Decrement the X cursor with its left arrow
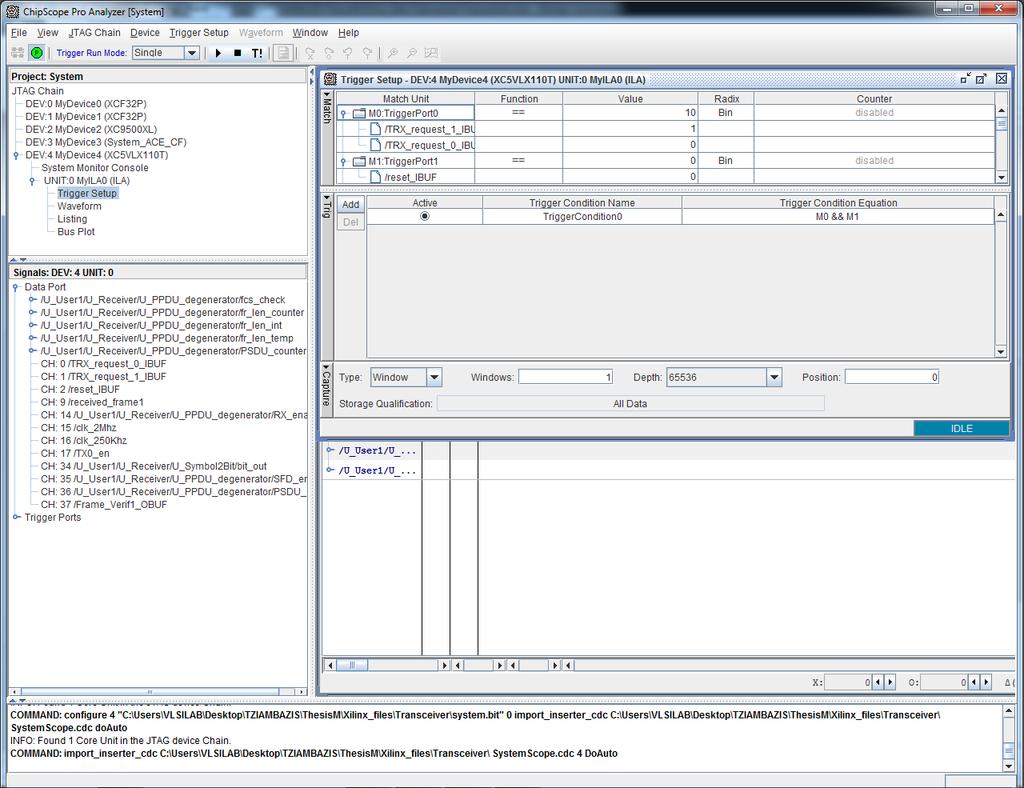The image size is (1024, 788). pyautogui.click(x=878, y=682)
